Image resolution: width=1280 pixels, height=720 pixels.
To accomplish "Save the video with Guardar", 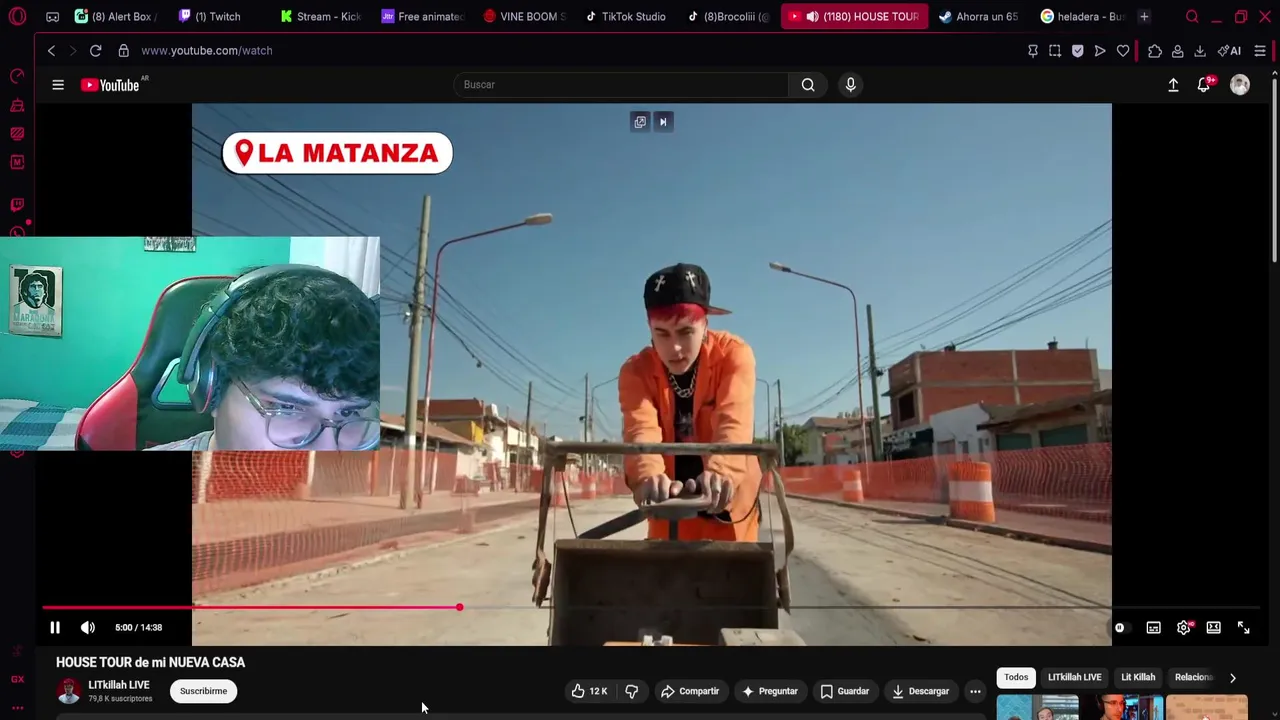I will 844,691.
